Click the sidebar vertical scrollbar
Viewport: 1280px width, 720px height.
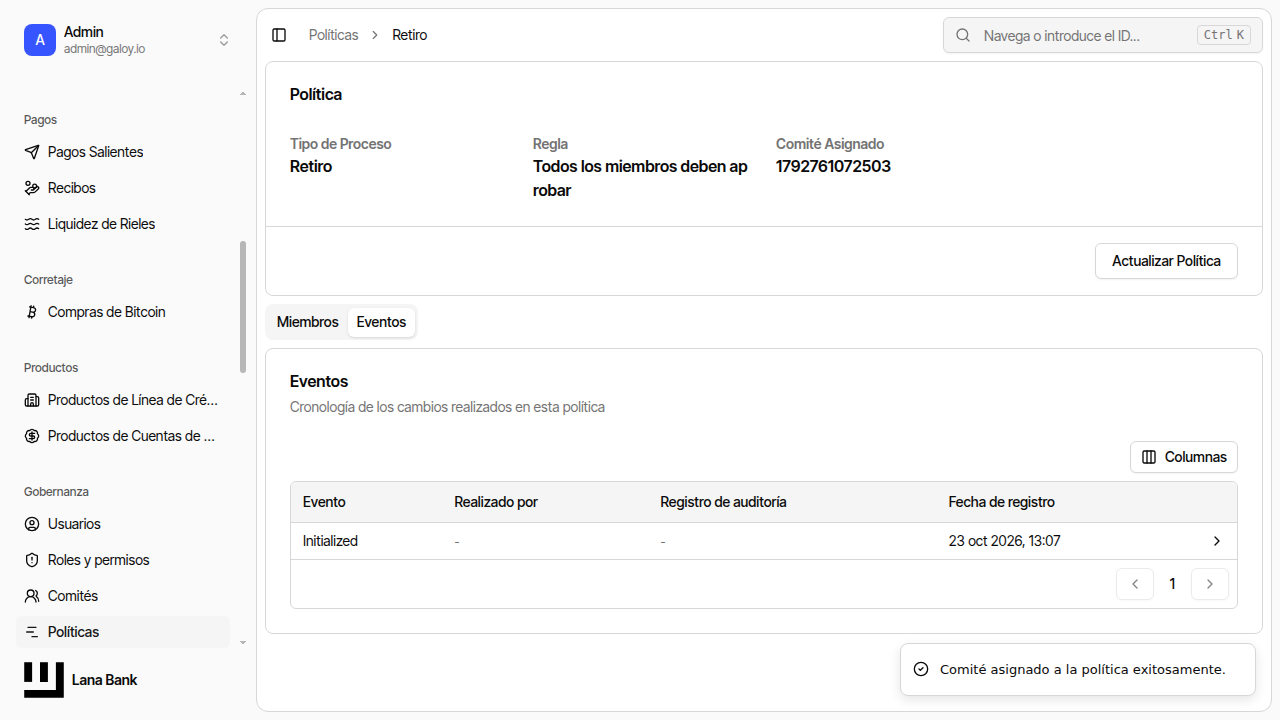(x=243, y=307)
